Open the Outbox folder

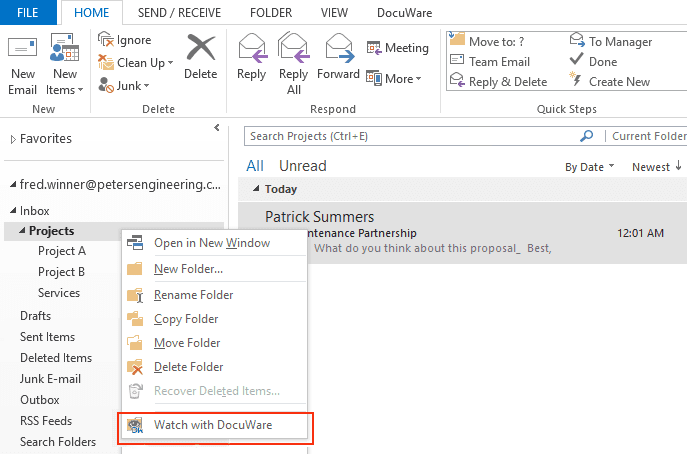tap(39, 400)
